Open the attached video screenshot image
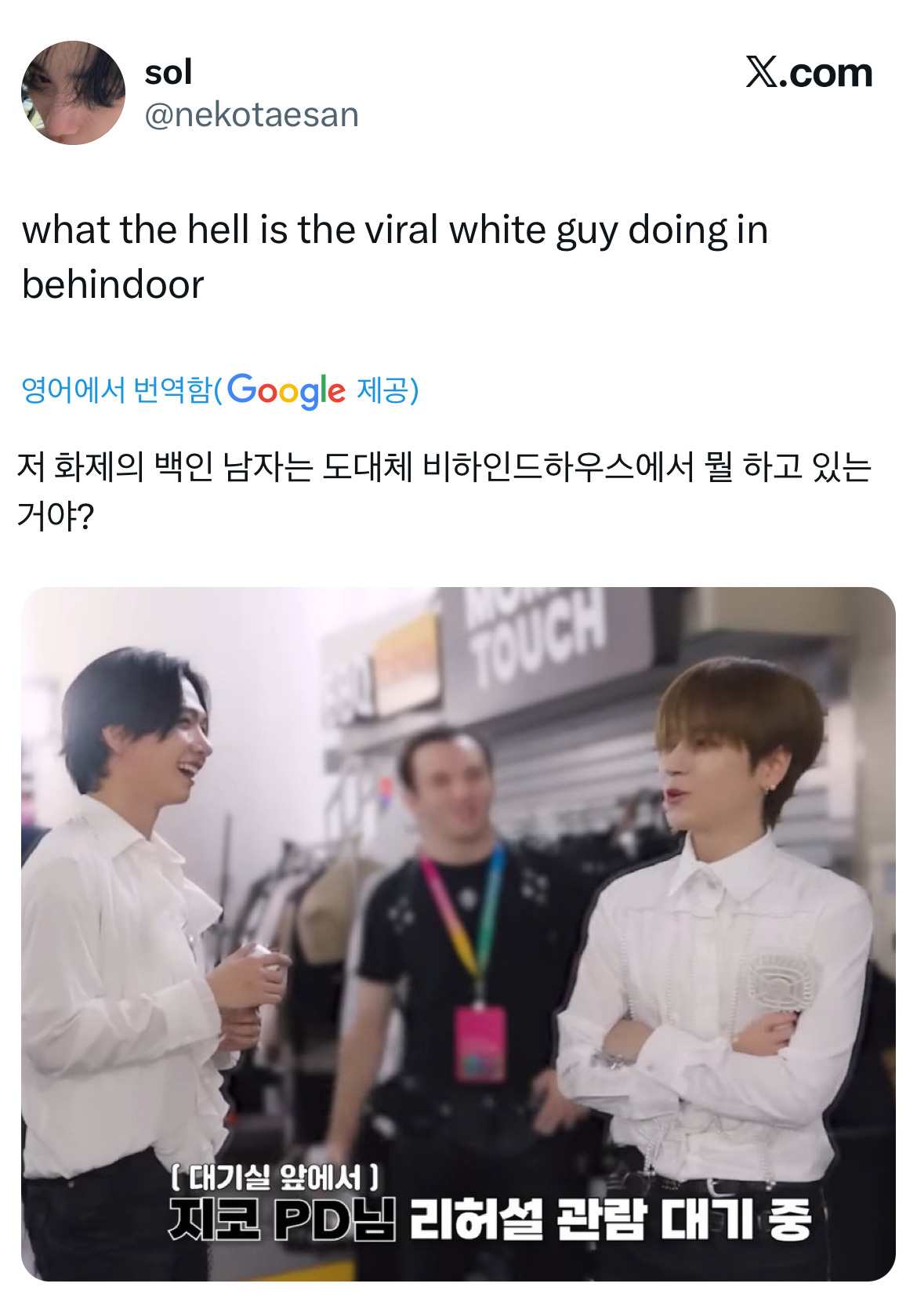The height and width of the screenshot is (1316, 917). click(x=458, y=934)
